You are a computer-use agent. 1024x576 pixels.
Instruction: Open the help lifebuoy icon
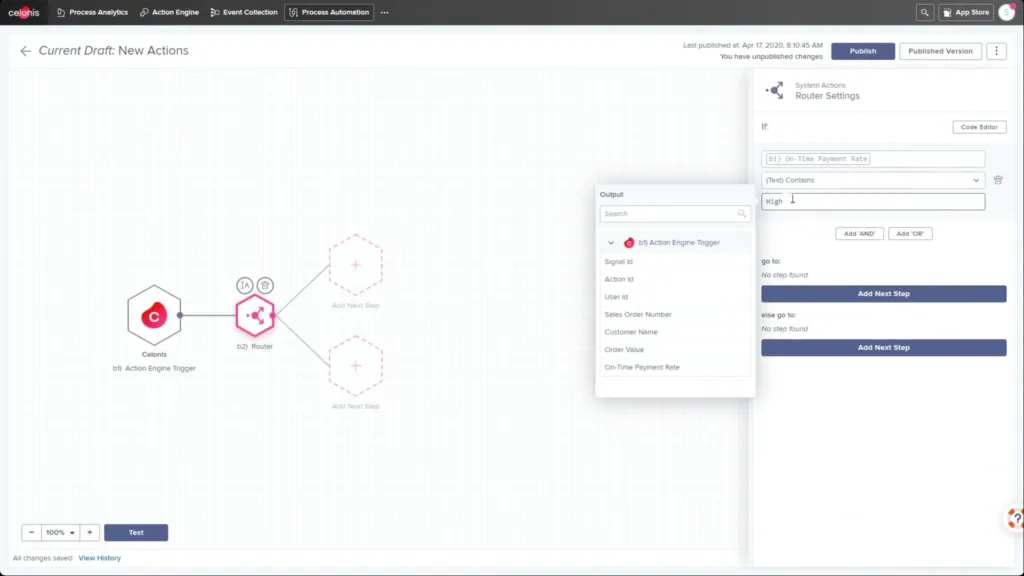1015,519
